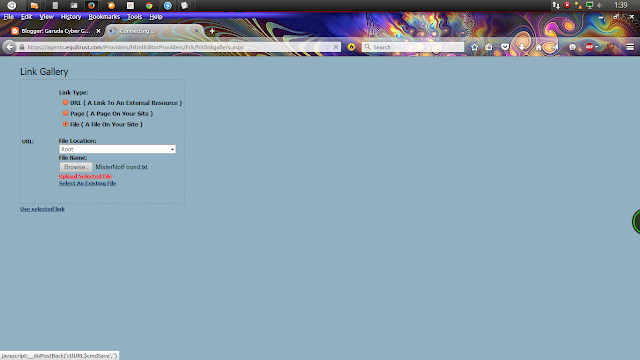640x360 pixels.
Task: Save to Pocket icon
Action: [505, 47]
